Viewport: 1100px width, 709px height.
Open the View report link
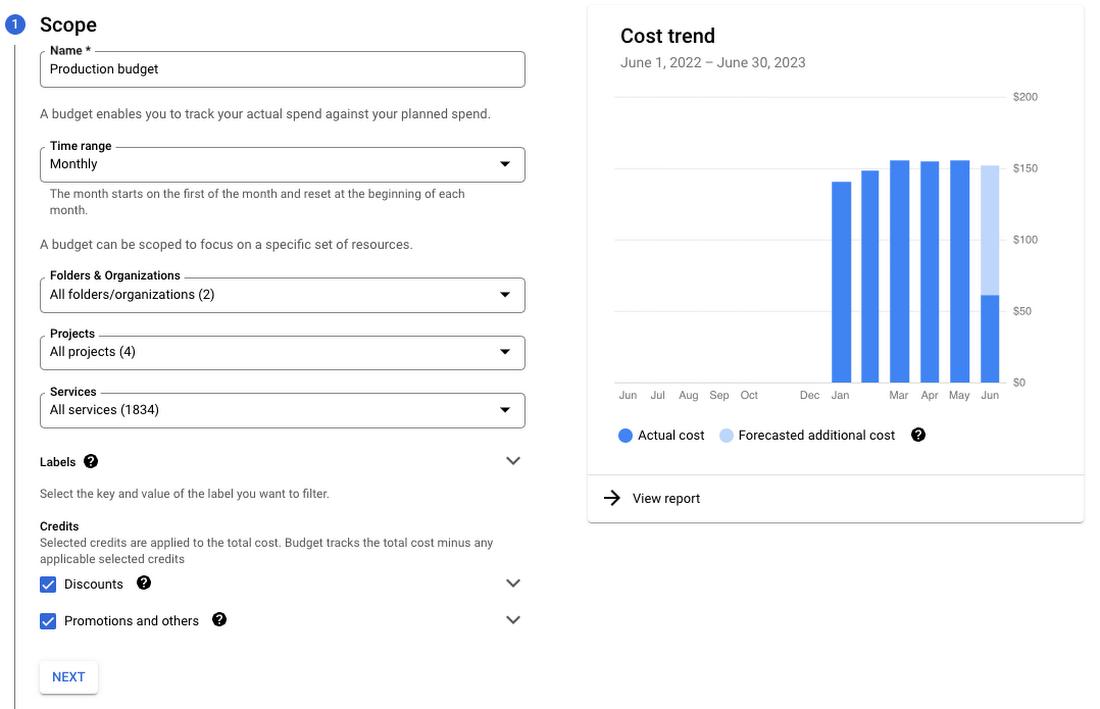click(x=666, y=499)
